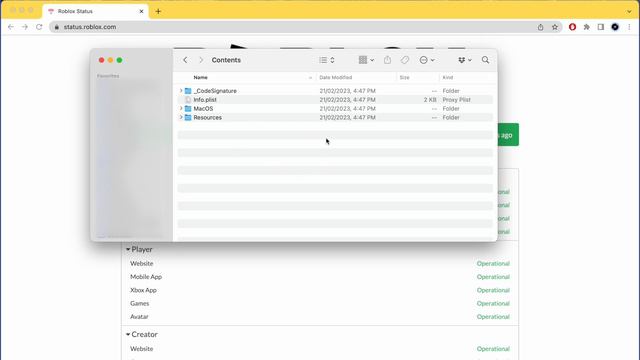Click Operational status beside Avatar
The height and width of the screenshot is (360, 640).
pyautogui.click(x=493, y=317)
